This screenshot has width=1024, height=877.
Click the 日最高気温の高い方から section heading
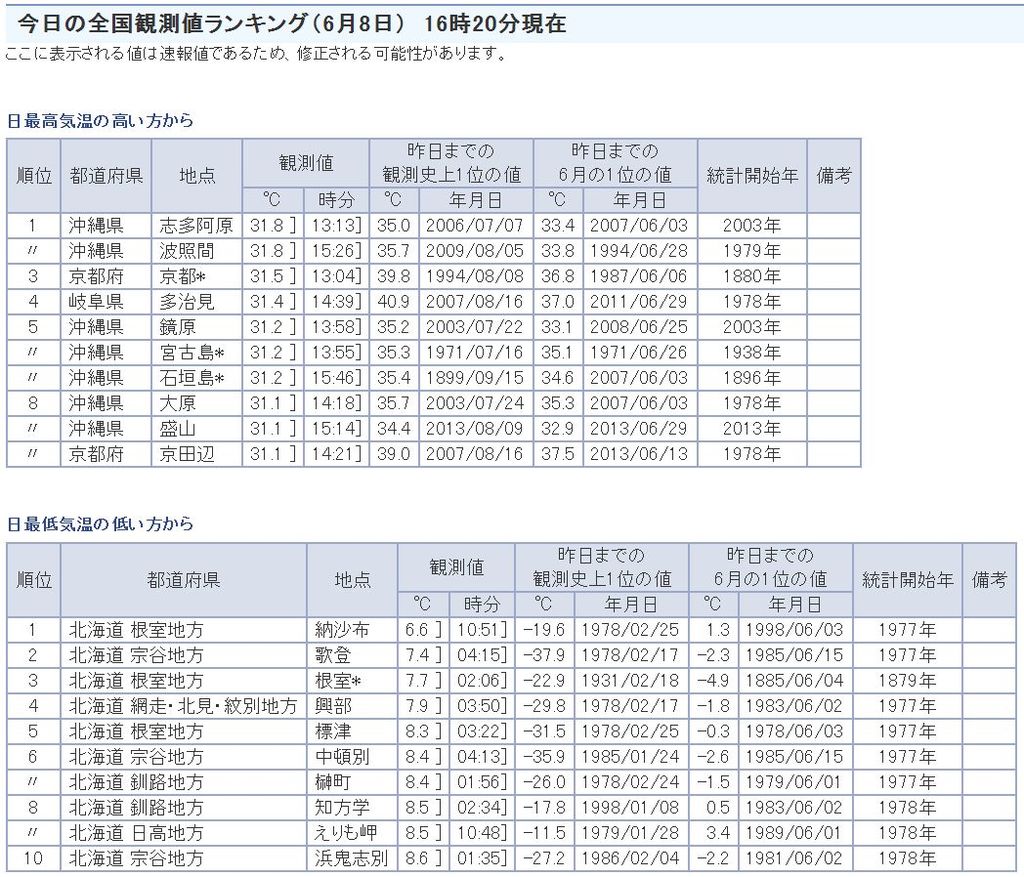click(x=100, y=121)
